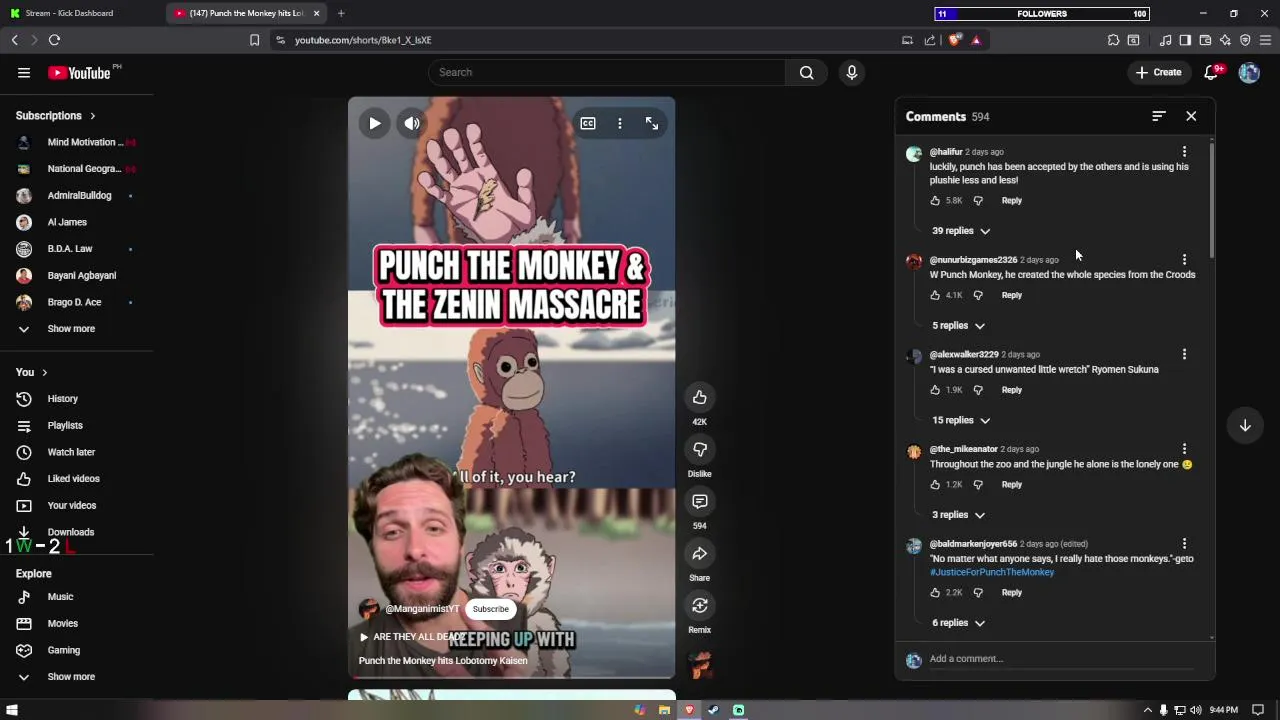Expand the You section chevron

(44, 372)
